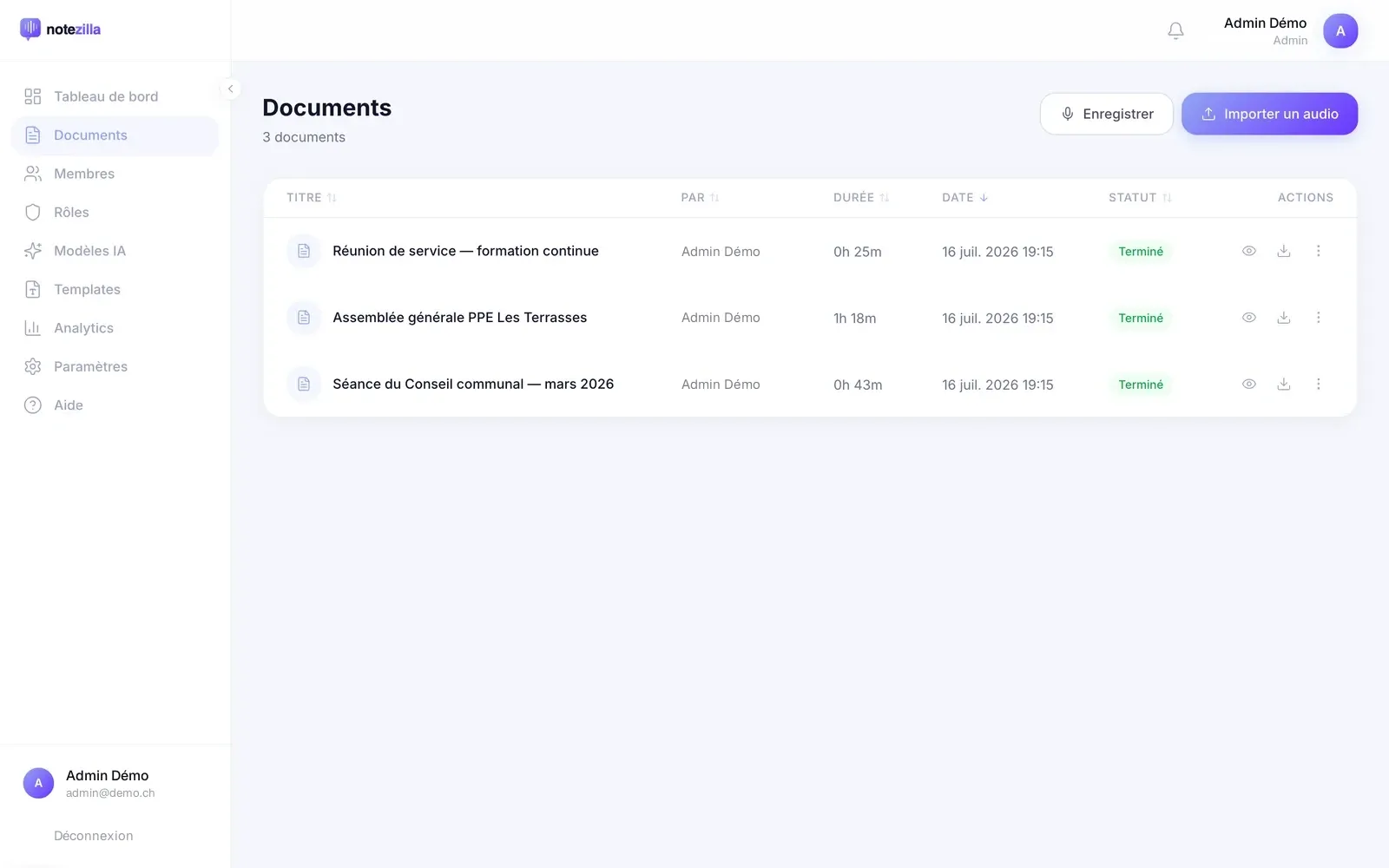Sort documents by Date
Image resolution: width=1389 pixels, height=868 pixels.
click(964, 198)
